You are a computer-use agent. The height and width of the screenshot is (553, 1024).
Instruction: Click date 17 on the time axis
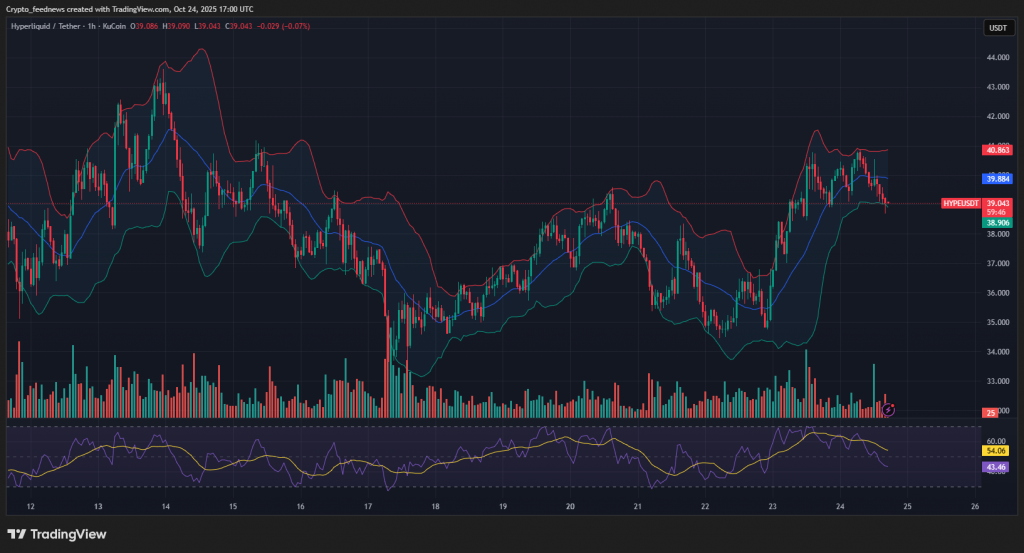[368, 507]
